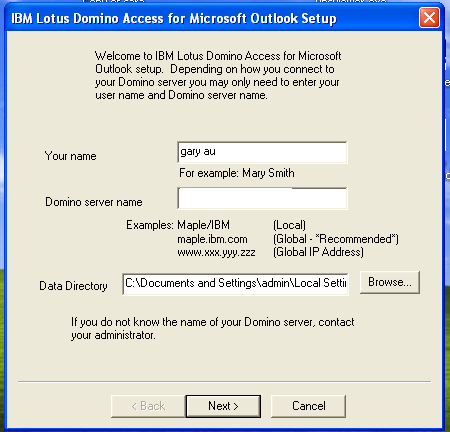Click the Global Recommended note
450x432 pixels.
pos(336,239)
